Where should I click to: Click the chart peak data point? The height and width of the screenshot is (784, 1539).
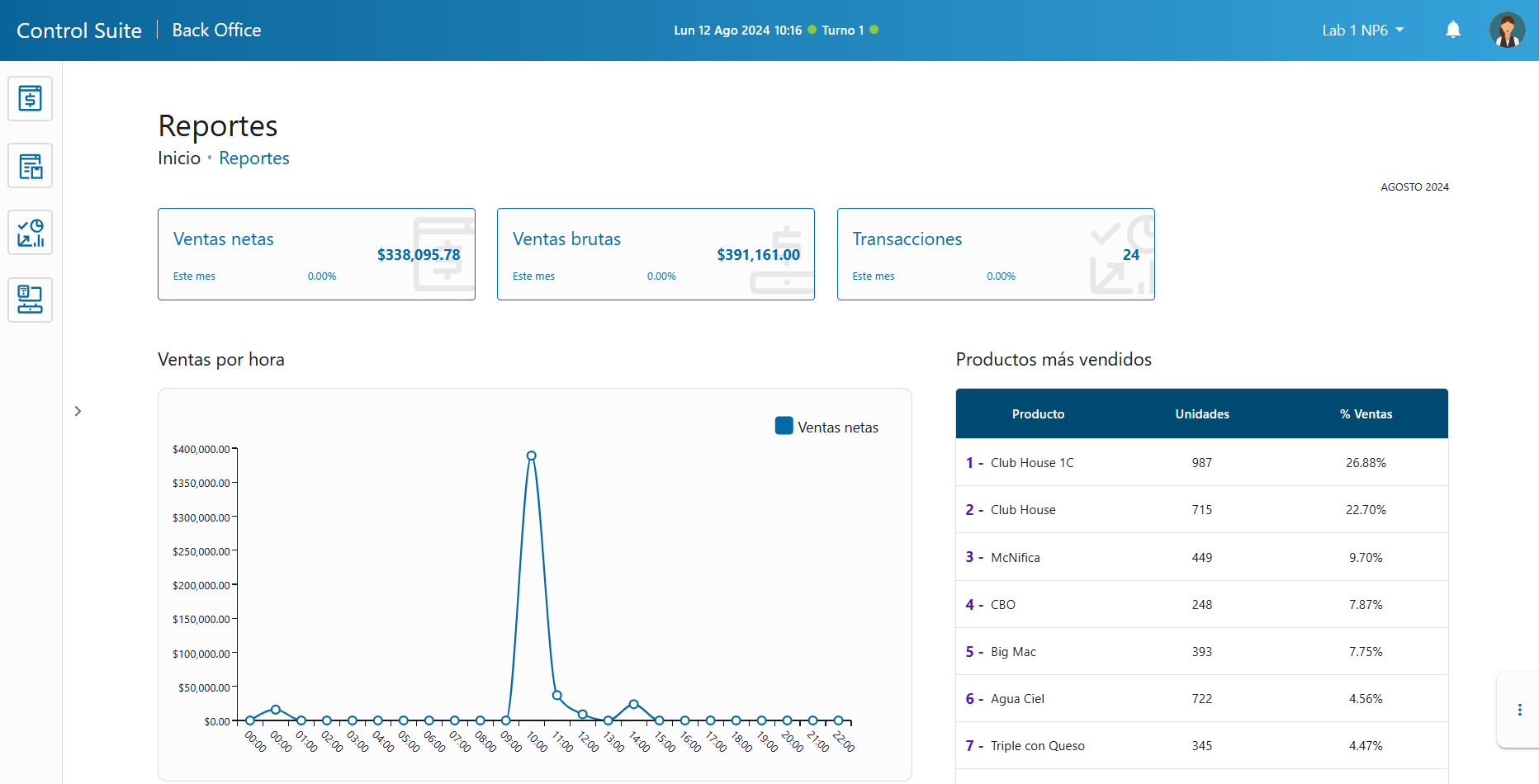532,456
